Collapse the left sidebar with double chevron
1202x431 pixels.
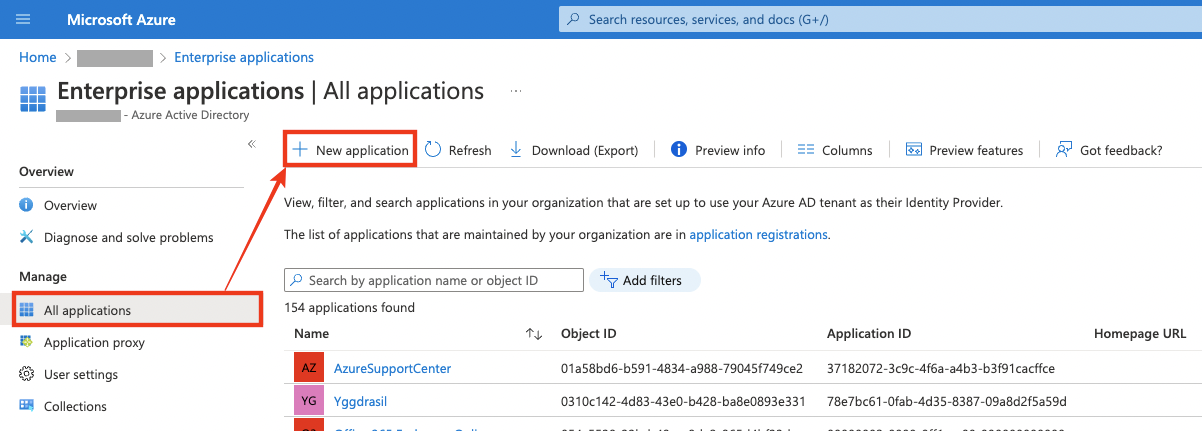coord(252,144)
